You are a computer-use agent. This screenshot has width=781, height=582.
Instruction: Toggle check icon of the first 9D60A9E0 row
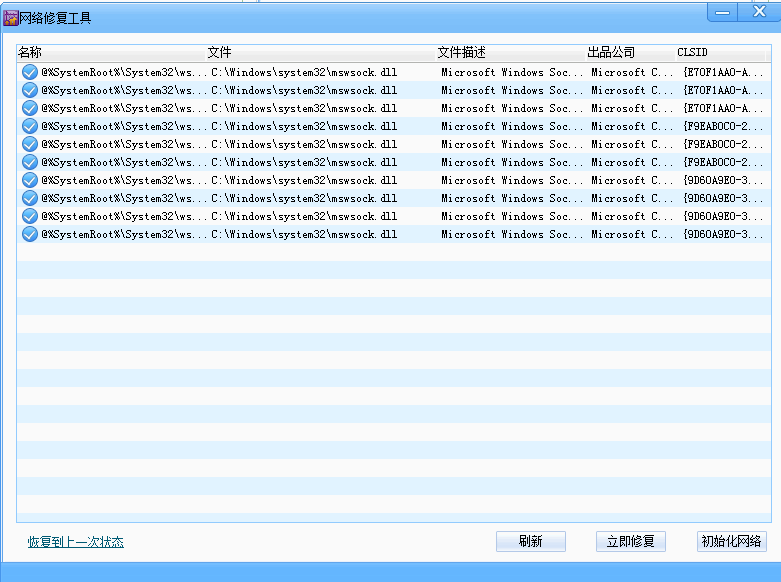[x=30, y=180]
